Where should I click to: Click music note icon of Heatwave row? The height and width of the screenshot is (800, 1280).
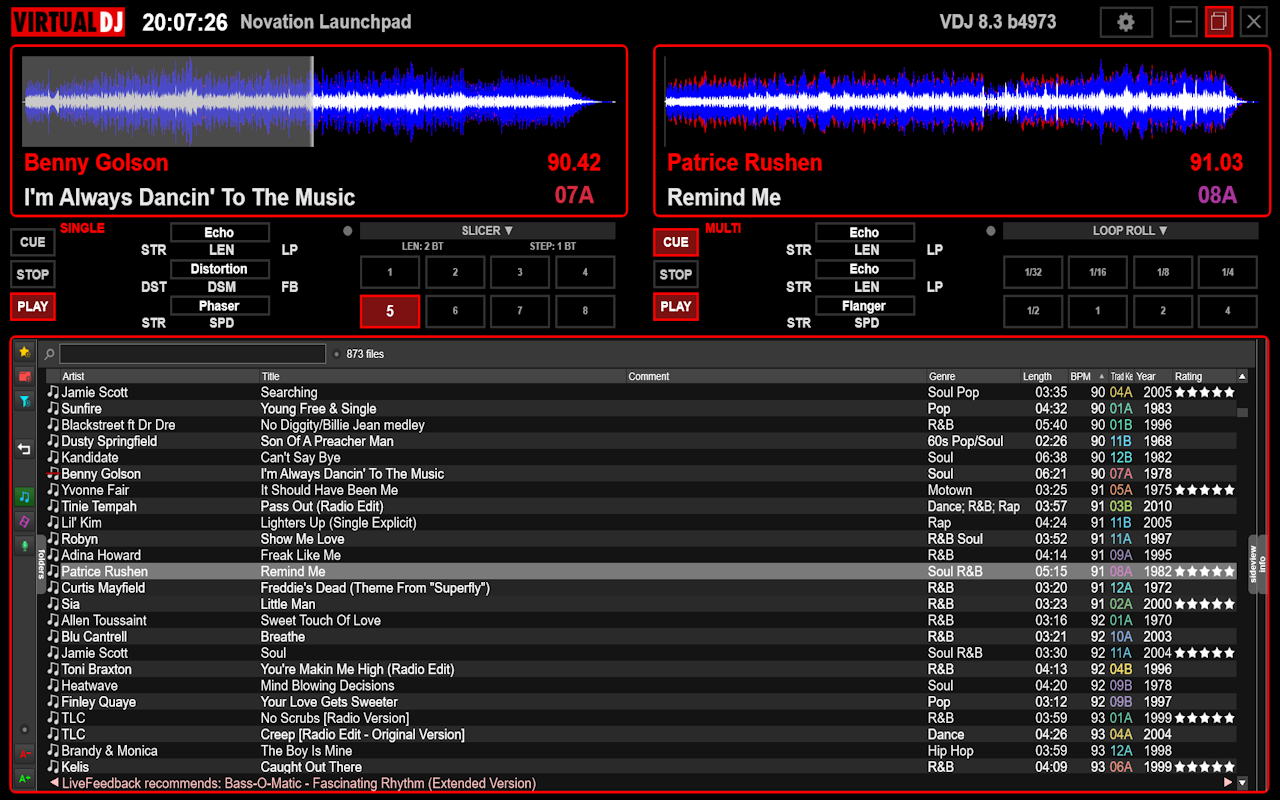click(53, 685)
